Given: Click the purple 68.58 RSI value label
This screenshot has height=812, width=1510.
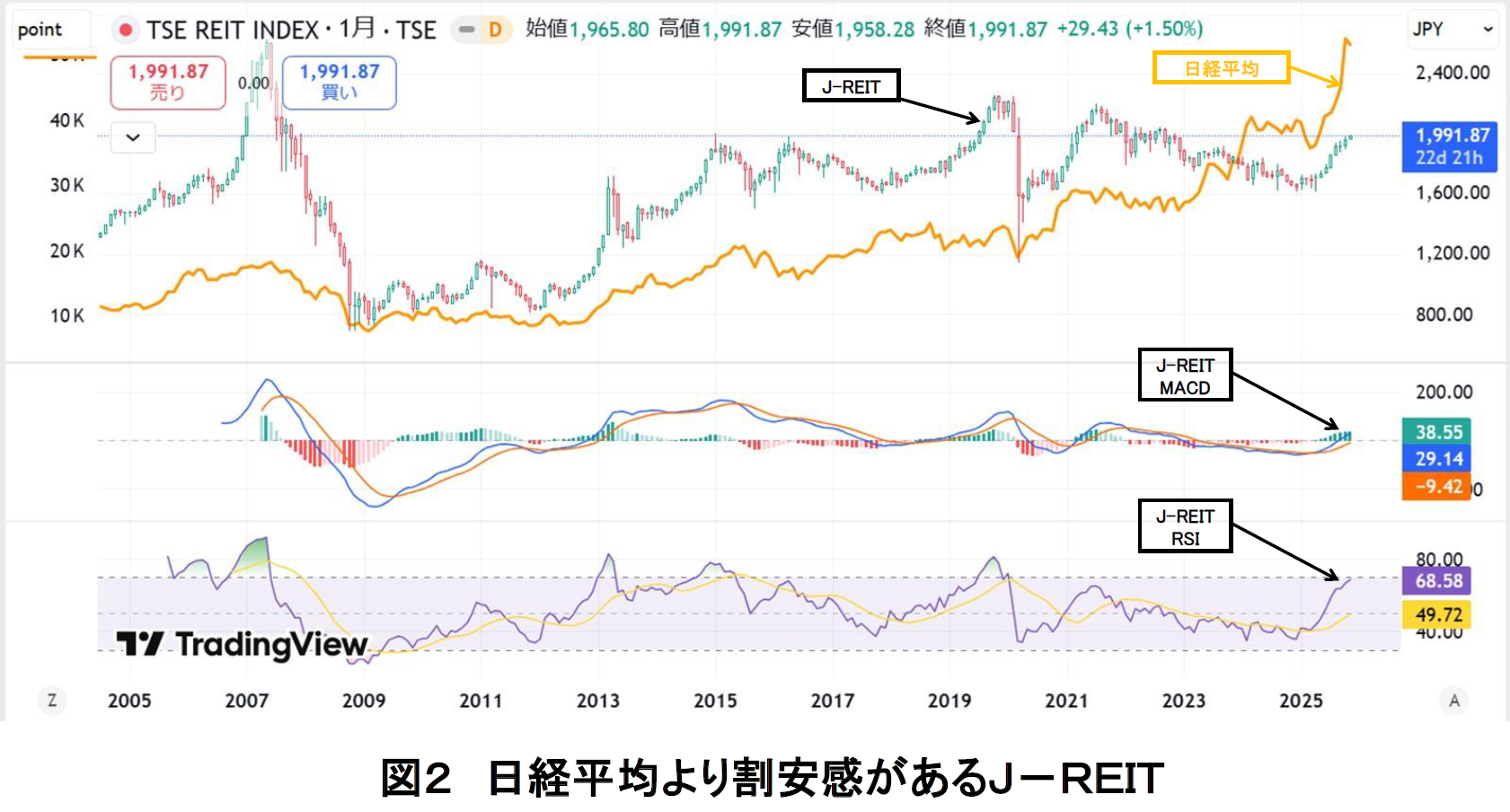Looking at the screenshot, I should (x=1436, y=581).
